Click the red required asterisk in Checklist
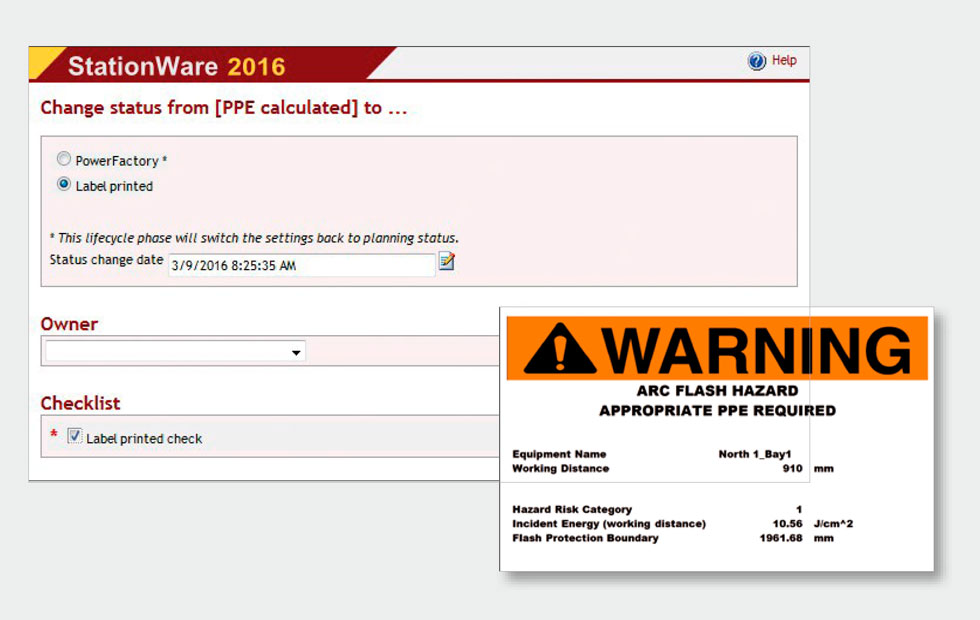The height and width of the screenshot is (620, 980). [54, 433]
